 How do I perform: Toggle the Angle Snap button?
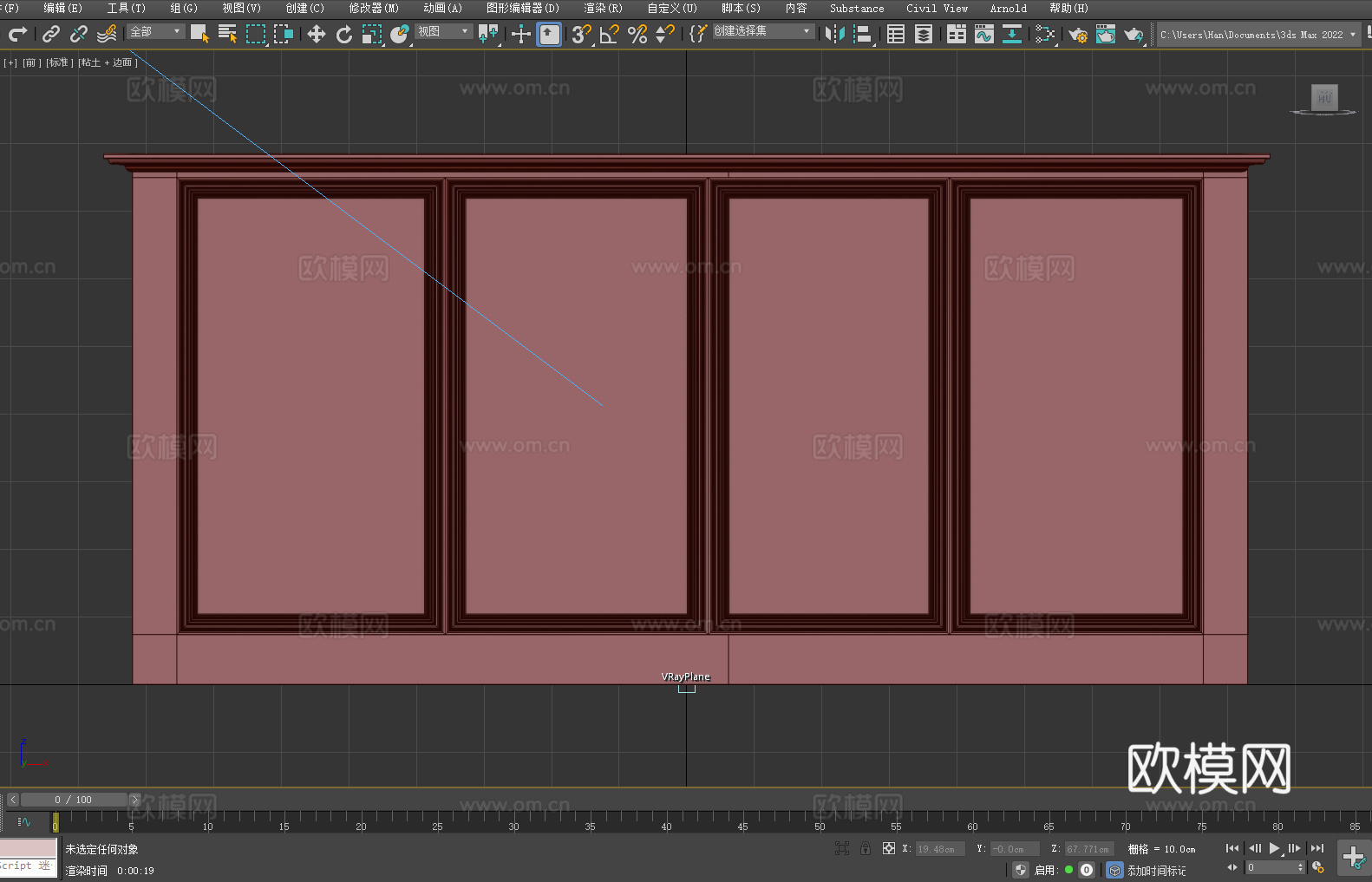(610, 34)
